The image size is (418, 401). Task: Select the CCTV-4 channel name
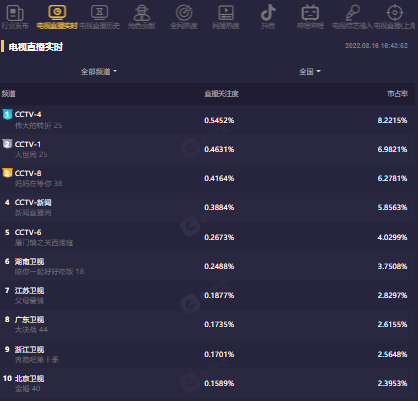coord(28,114)
